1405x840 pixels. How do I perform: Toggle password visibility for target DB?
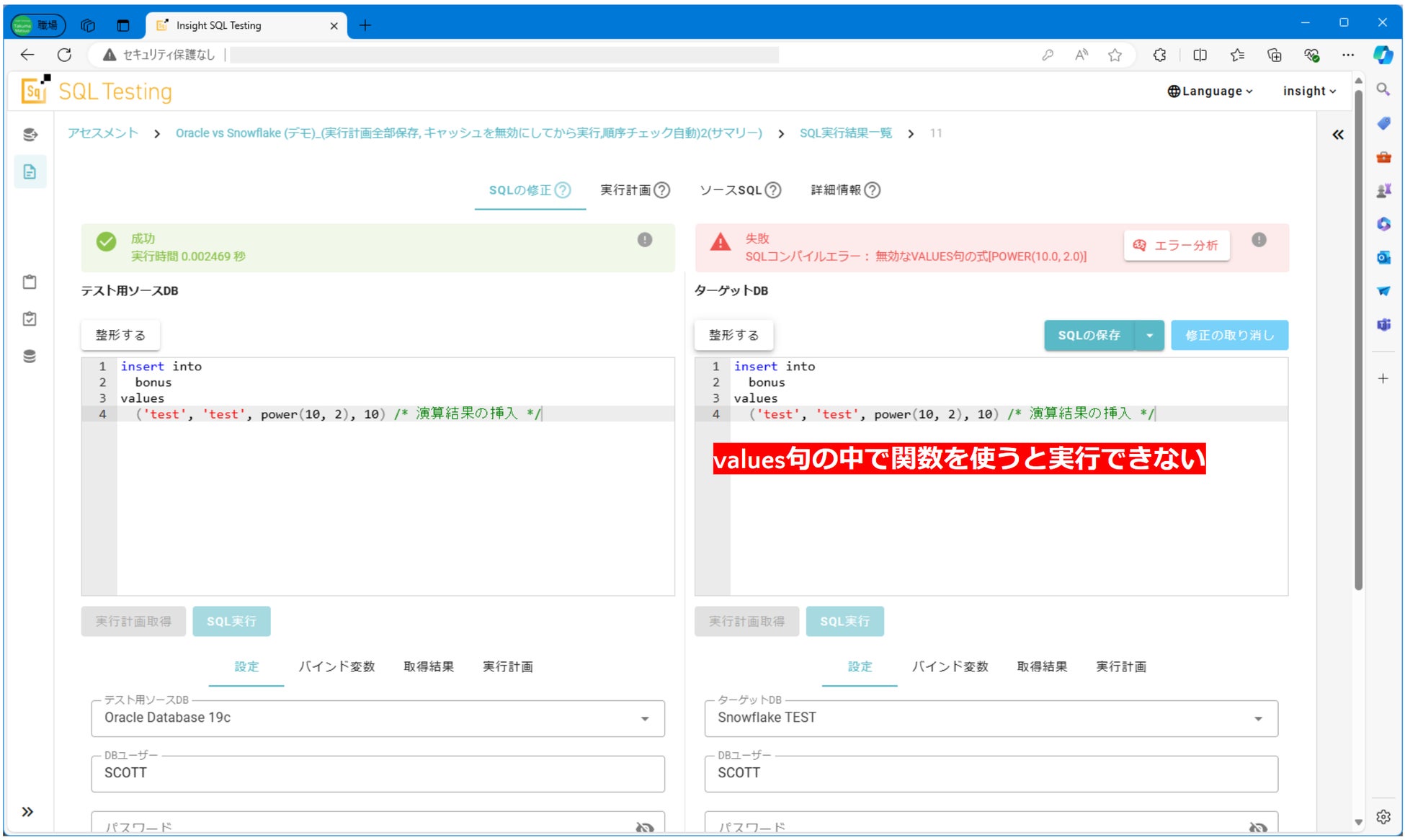coord(1257,827)
